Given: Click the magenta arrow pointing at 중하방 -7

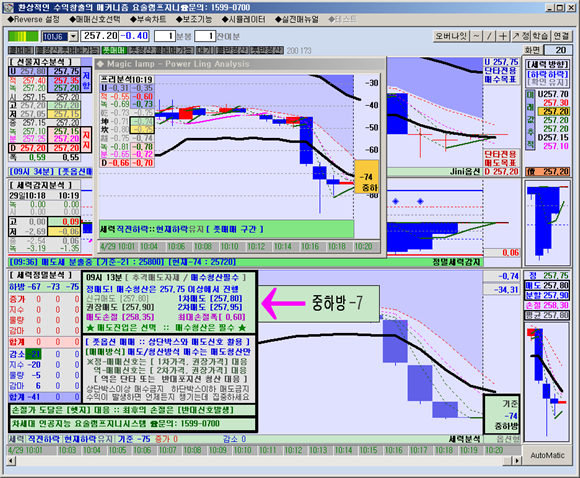Looking at the screenshot, I should coord(283,303).
